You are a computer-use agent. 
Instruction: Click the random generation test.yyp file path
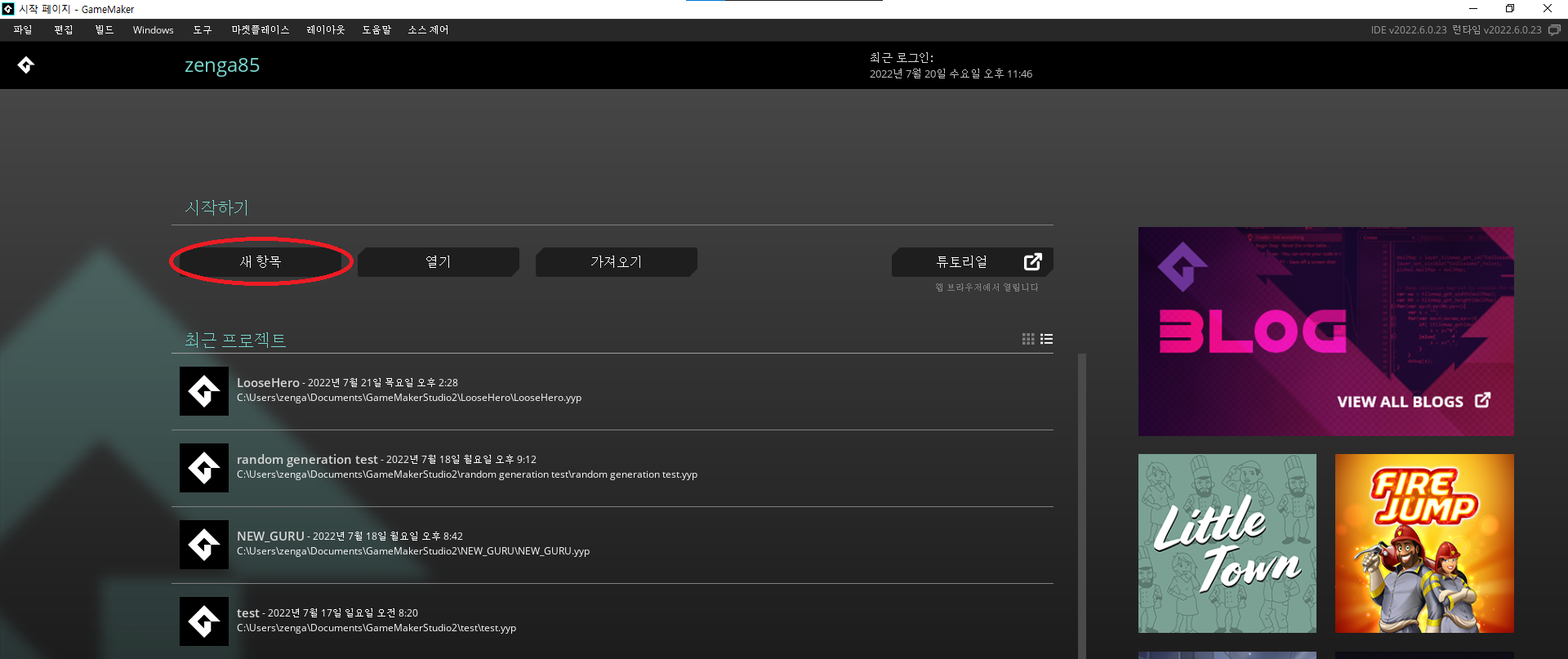coord(467,474)
